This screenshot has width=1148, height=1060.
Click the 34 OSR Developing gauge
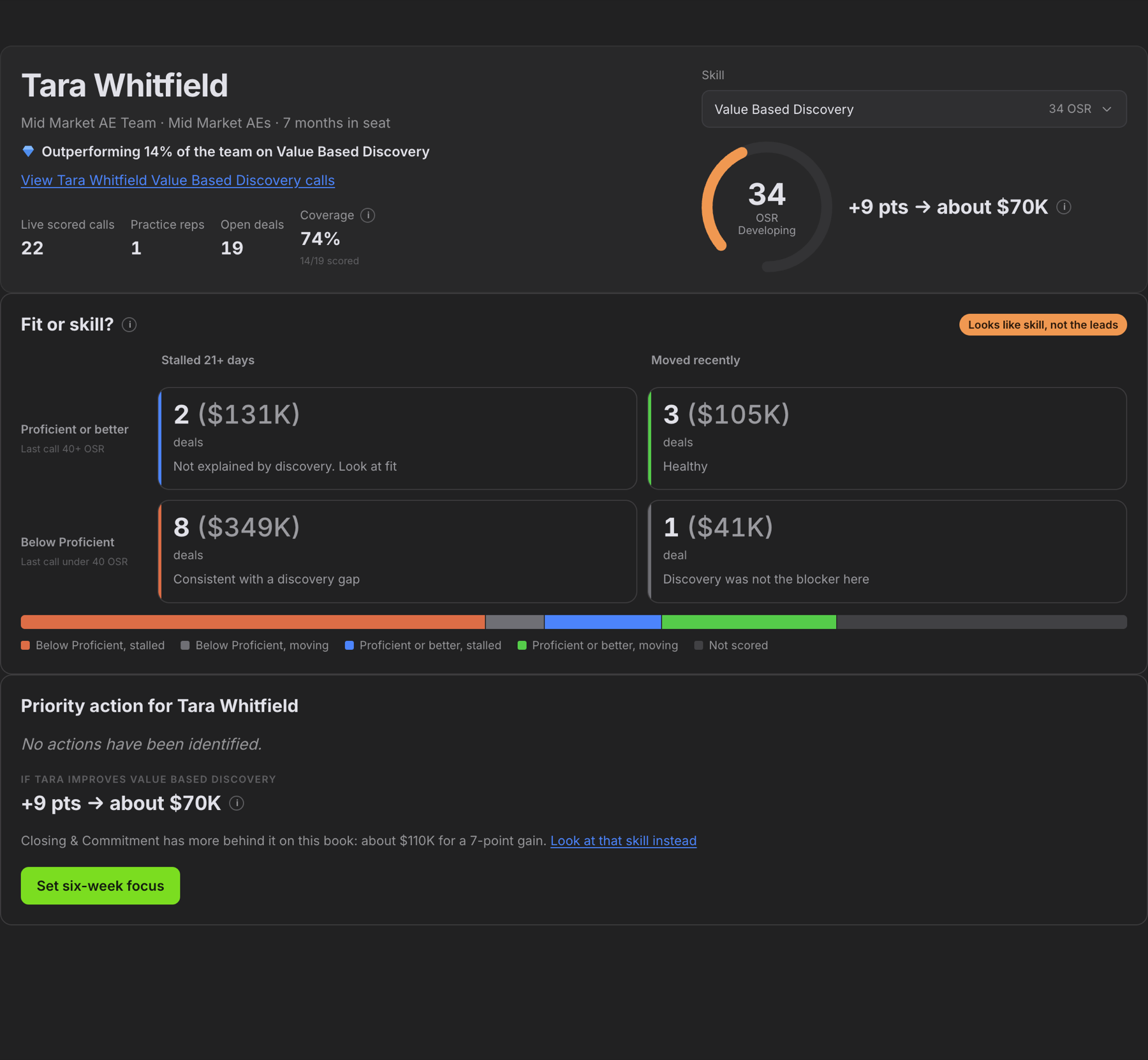pyautogui.click(x=767, y=207)
